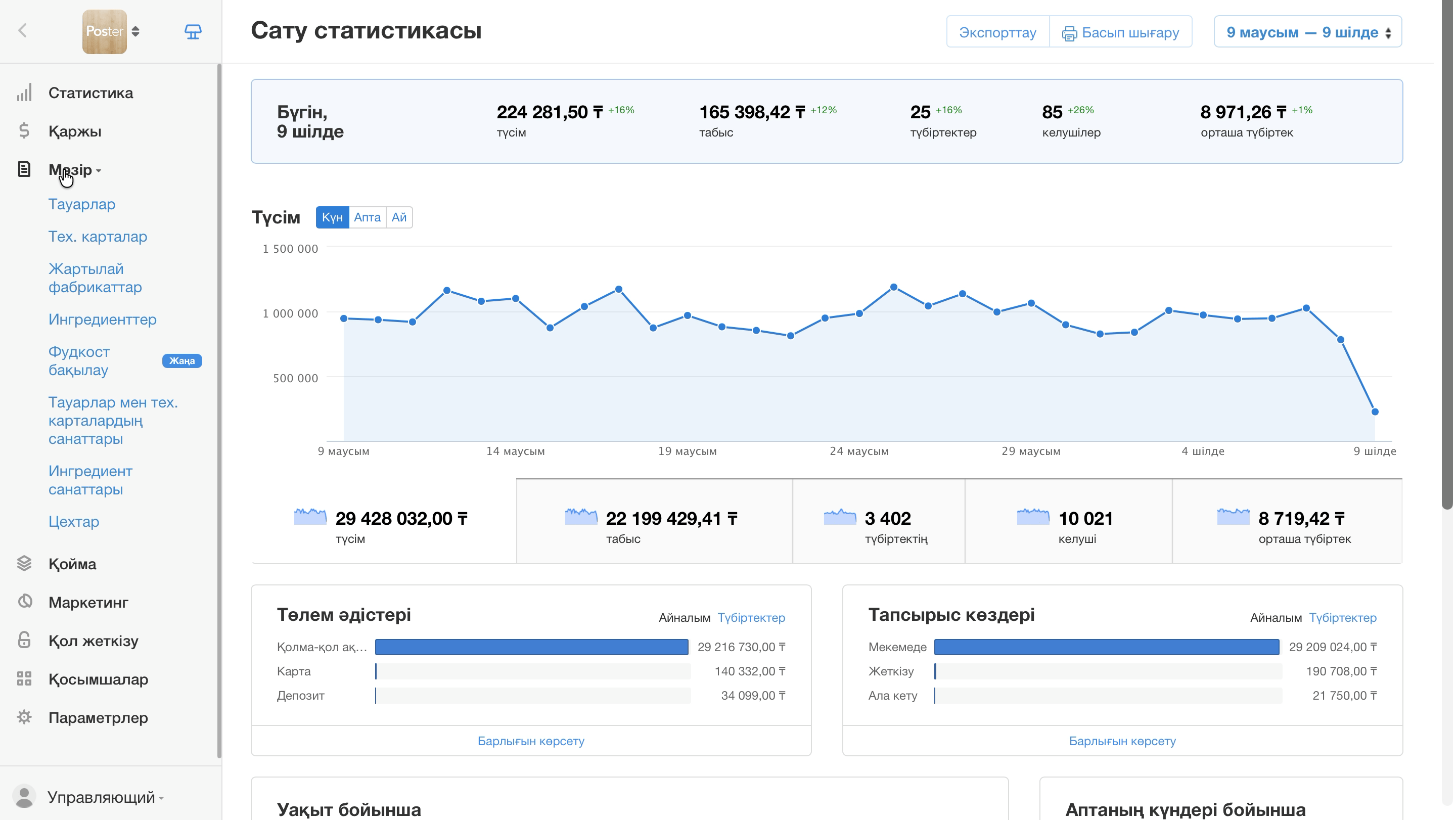Select the орташа түбіртек 8 719,42 ₸ tab
This screenshot has height=820, width=1456.
click(x=1287, y=522)
